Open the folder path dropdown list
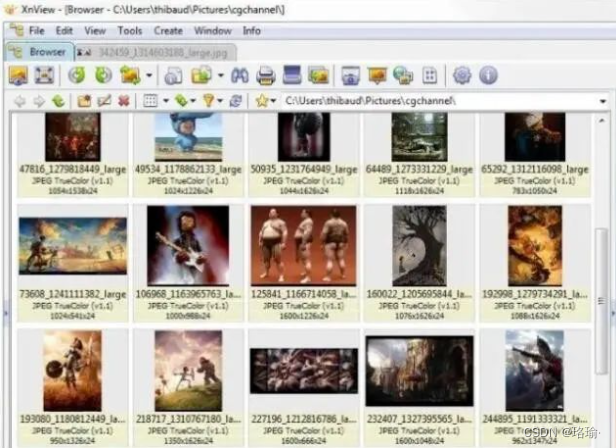The height and width of the screenshot is (448, 616). [603, 101]
